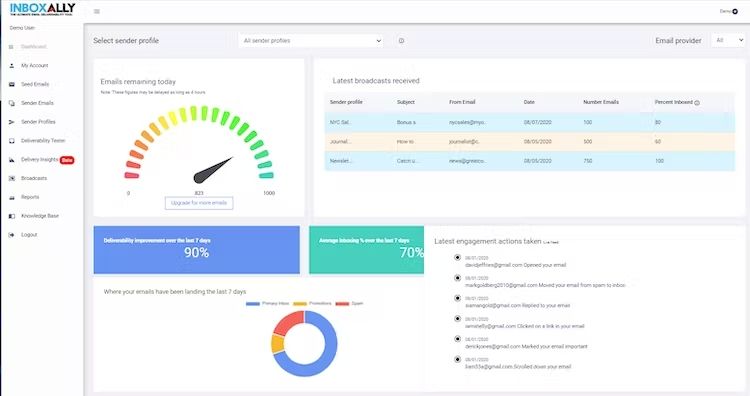Open the Reports sidebar item
750x396 pixels.
(x=30, y=197)
